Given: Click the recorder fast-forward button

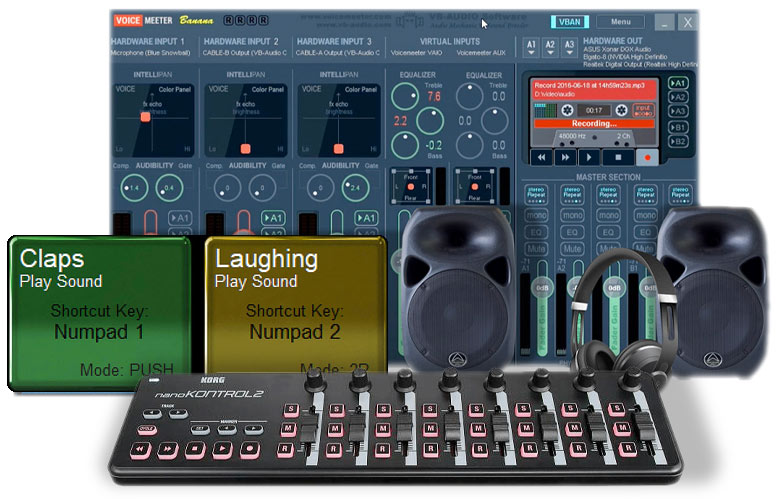Looking at the screenshot, I should click(566, 158).
